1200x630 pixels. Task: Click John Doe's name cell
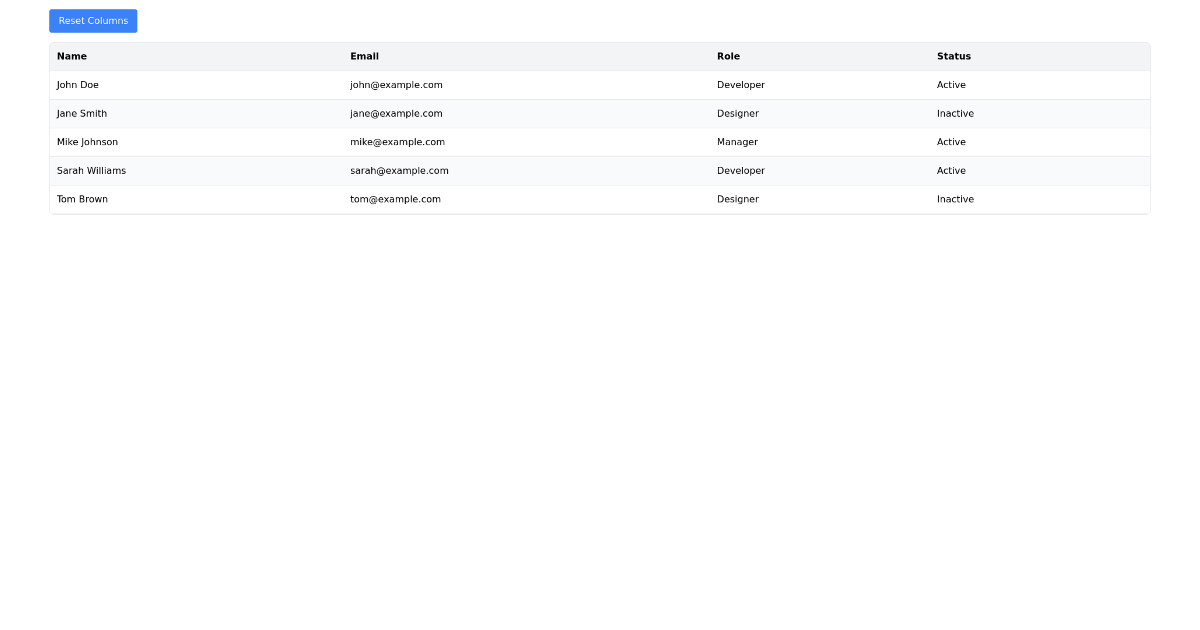click(77, 85)
